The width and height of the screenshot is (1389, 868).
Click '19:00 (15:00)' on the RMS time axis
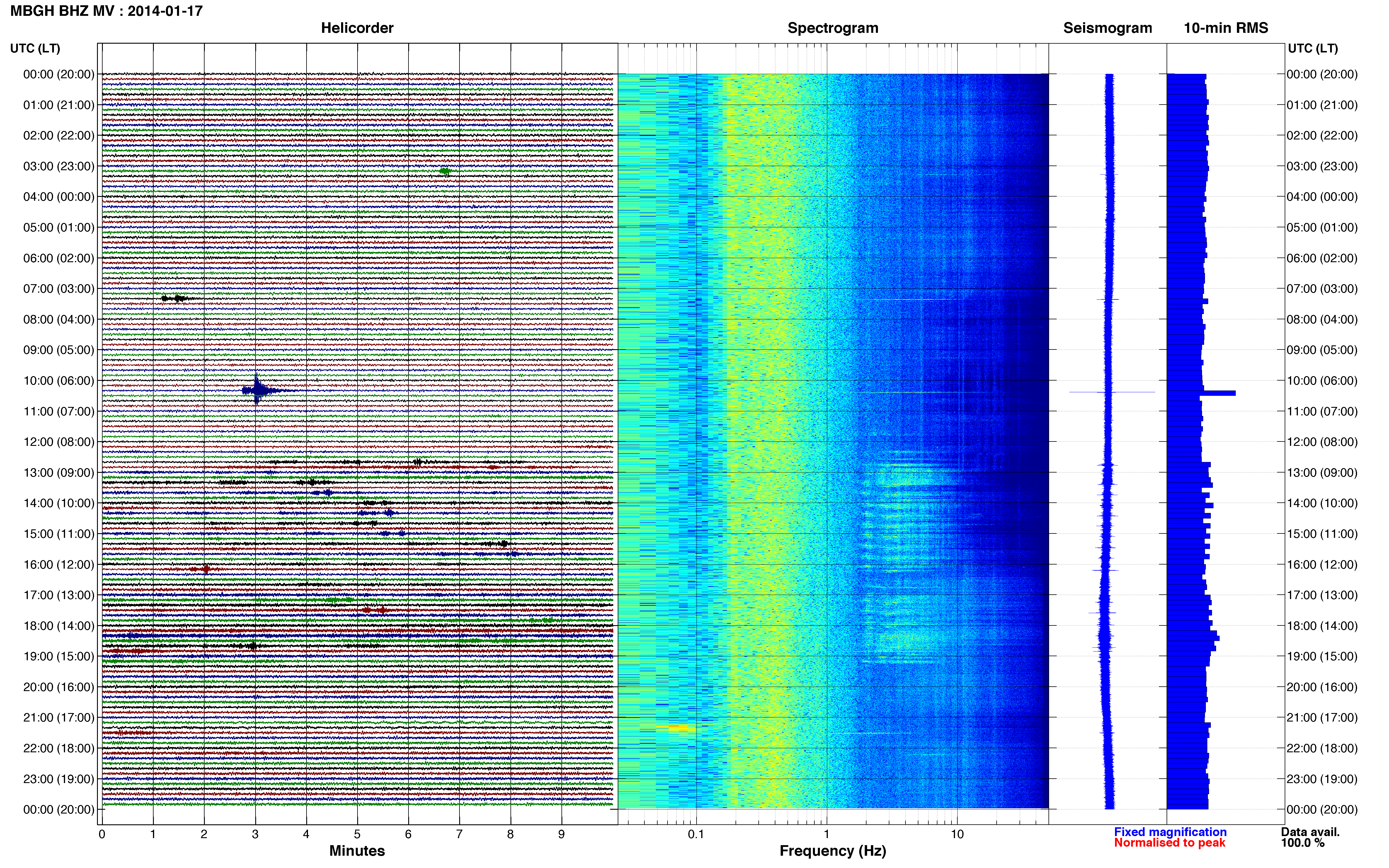coord(1322,656)
